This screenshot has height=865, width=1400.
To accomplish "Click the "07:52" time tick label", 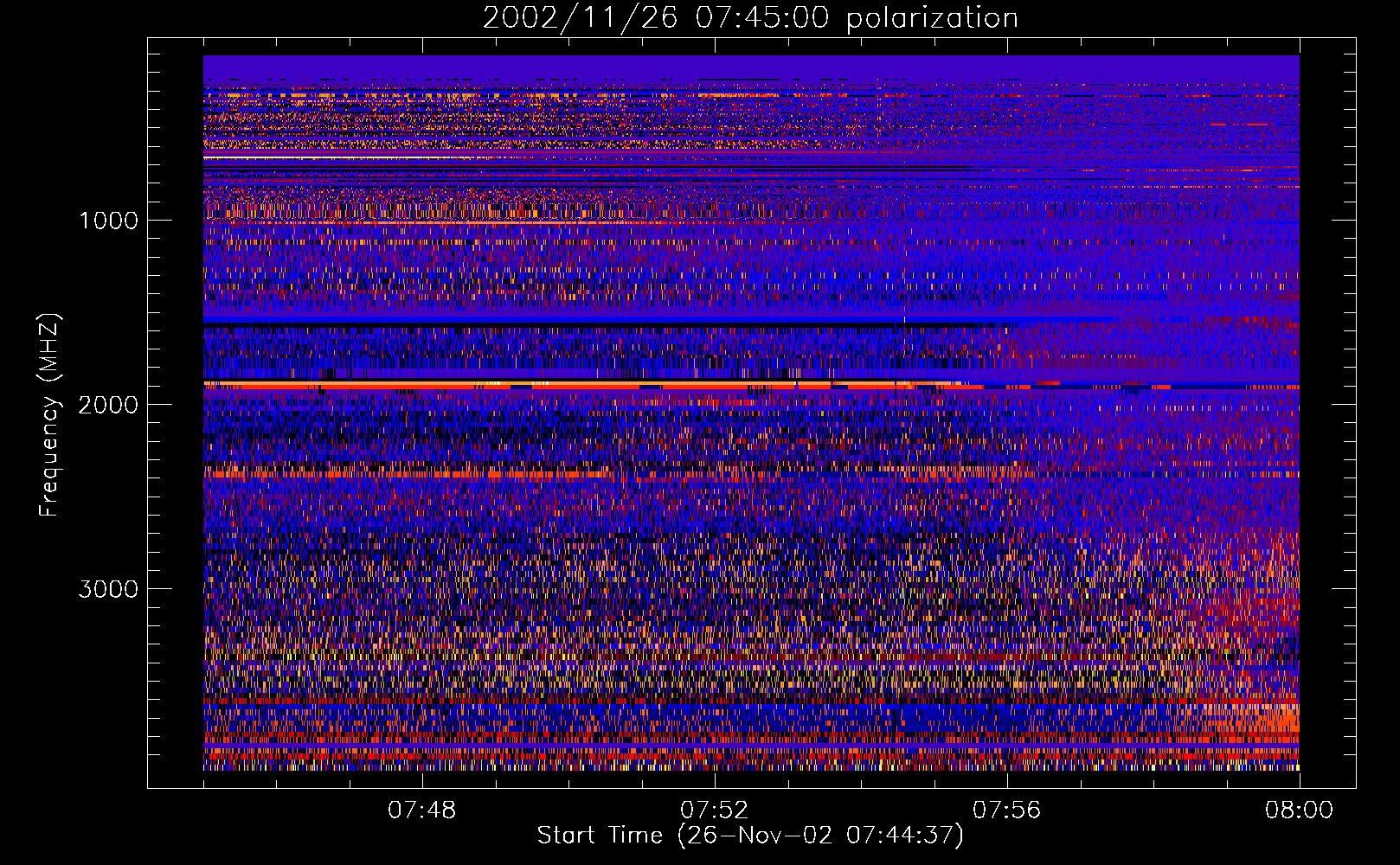I will tap(715, 811).
